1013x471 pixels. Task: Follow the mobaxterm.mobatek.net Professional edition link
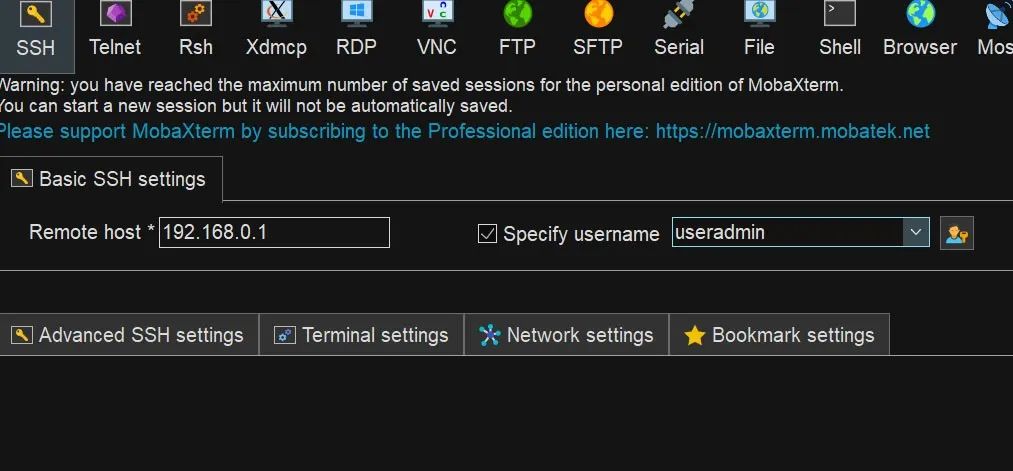coord(793,131)
